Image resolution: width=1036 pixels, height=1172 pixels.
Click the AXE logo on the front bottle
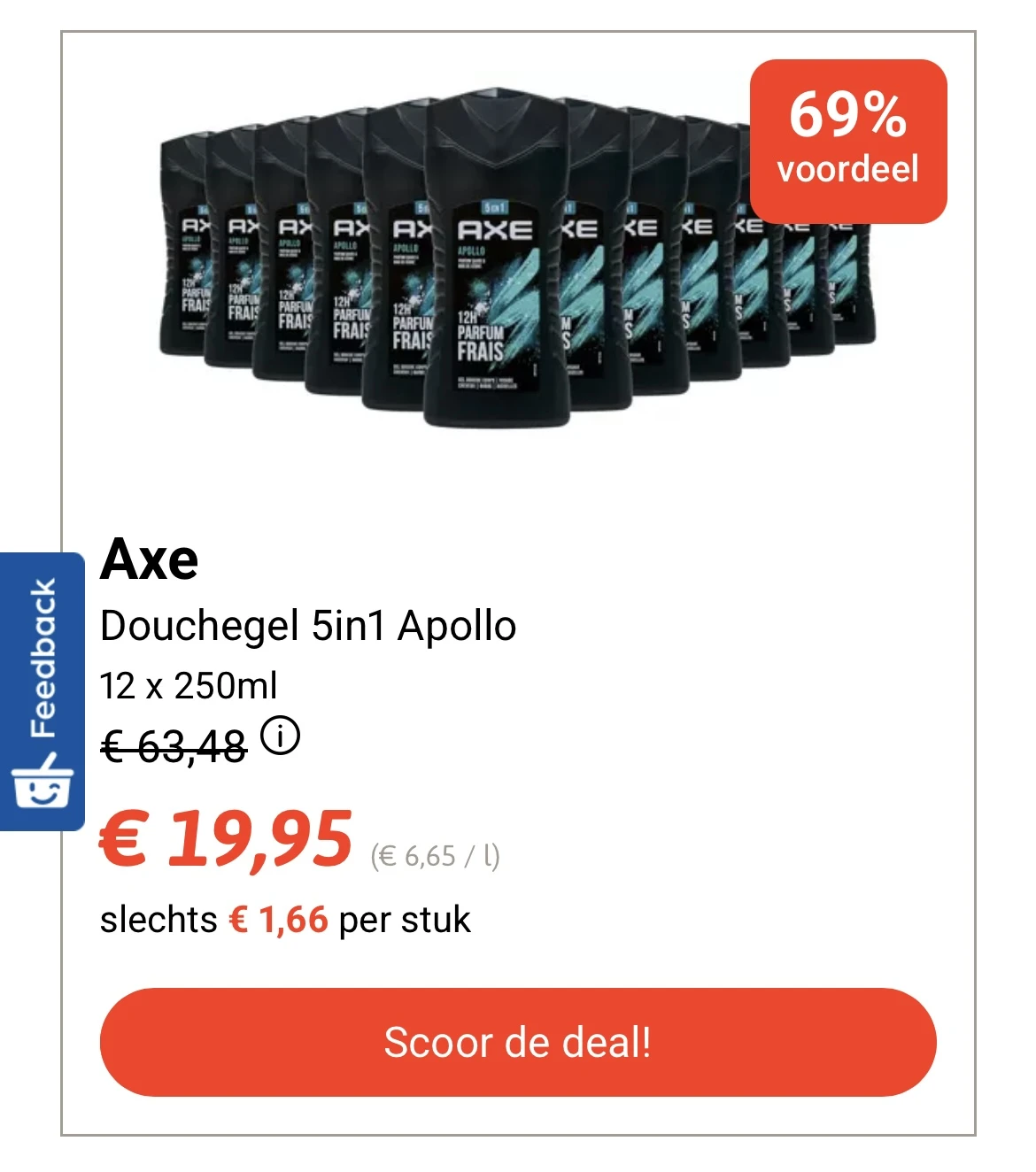click(x=495, y=231)
